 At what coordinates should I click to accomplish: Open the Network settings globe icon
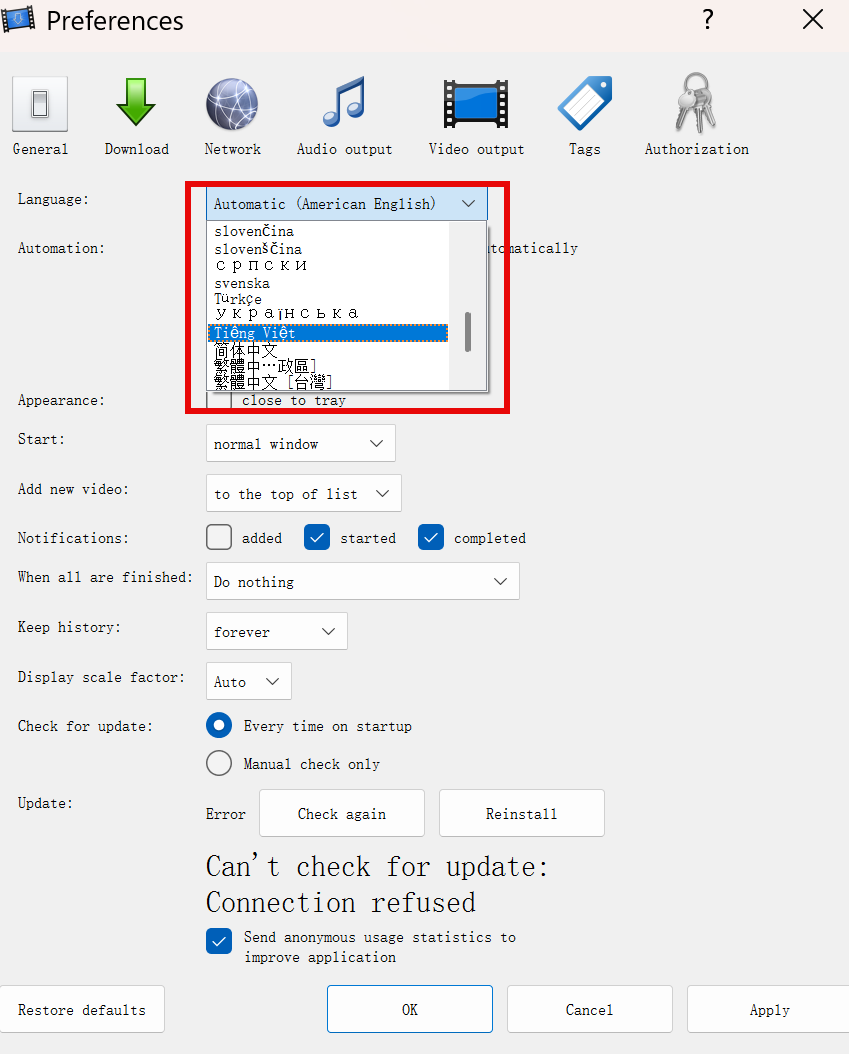pyautogui.click(x=232, y=105)
